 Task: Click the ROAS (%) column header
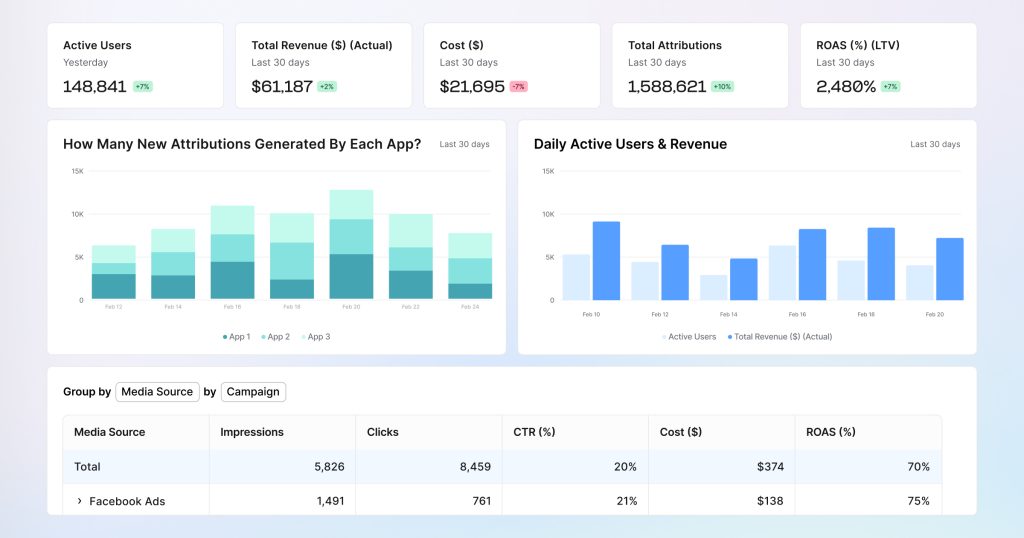click(x=831, y=432)
